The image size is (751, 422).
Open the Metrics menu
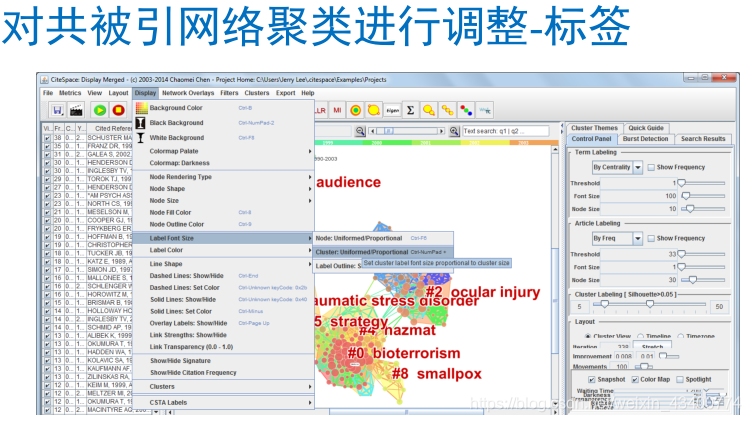(70, 93)
